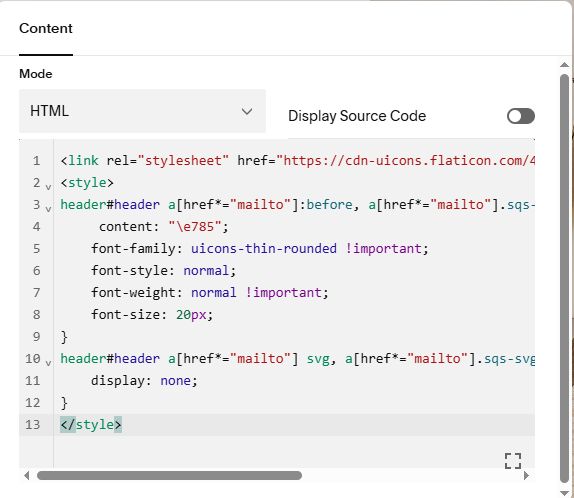Image resolution: width=574 pixels, height=498 pixels.
Task: Open the HTML mode dropdown
Action: 142,111
